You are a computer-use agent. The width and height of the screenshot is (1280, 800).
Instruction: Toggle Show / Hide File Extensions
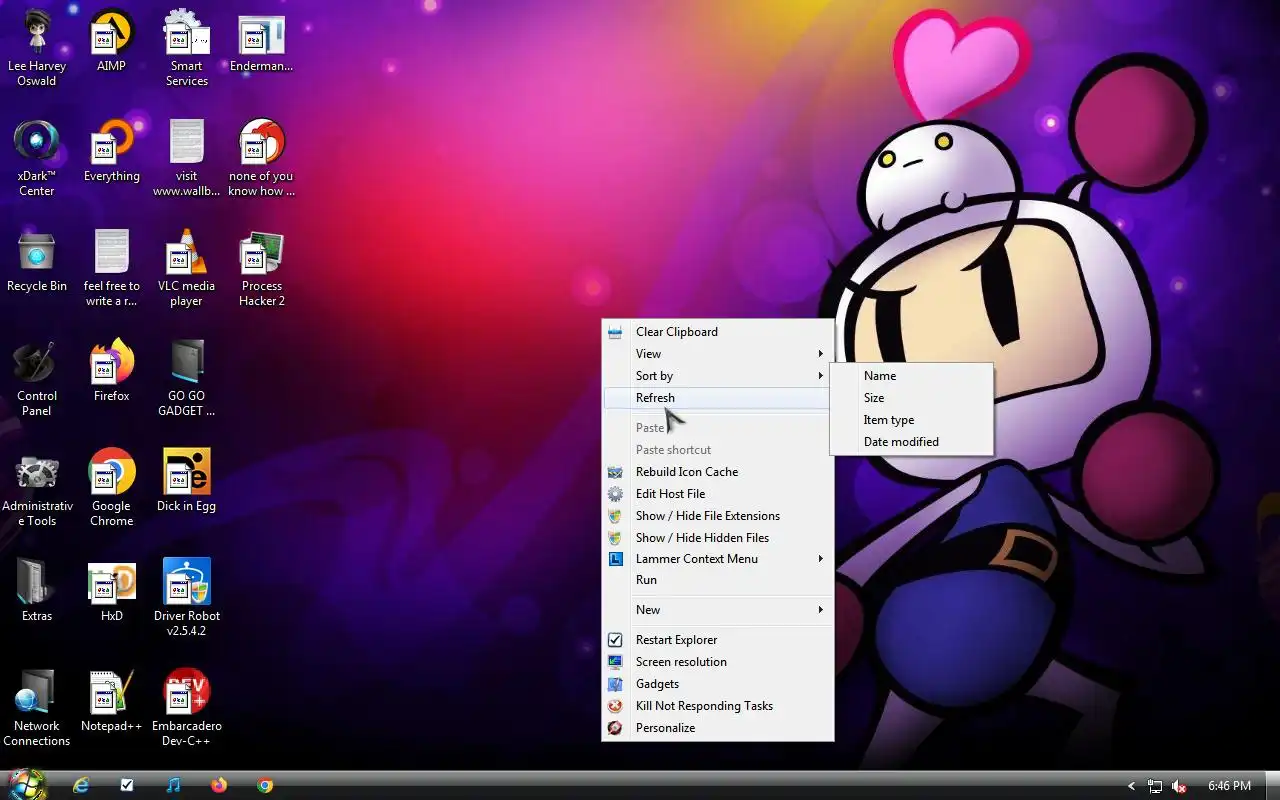718,516
